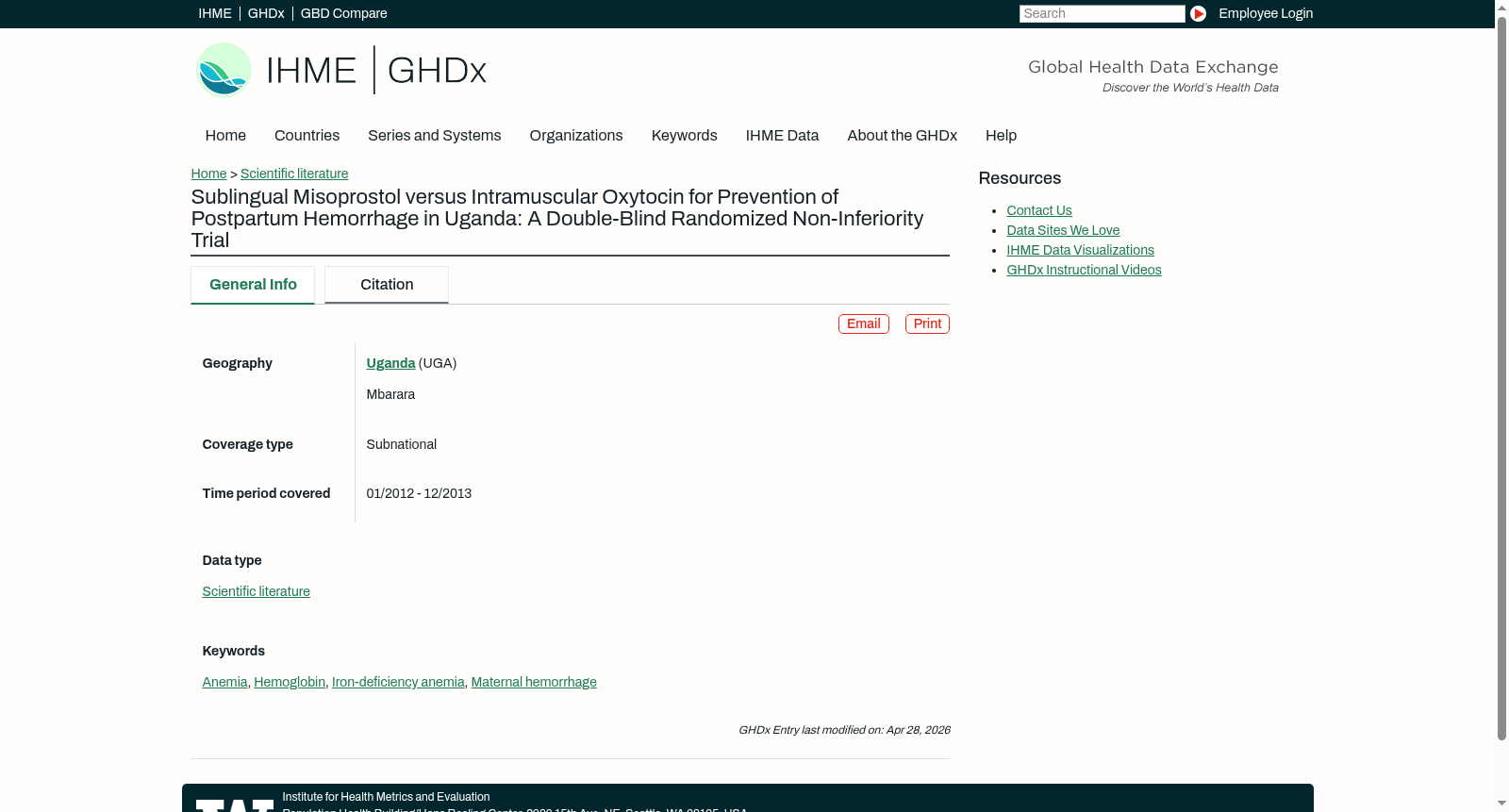Open the IHME link in top bar
The height and width of the screenshot is (812, 1509).
(215, 13)
